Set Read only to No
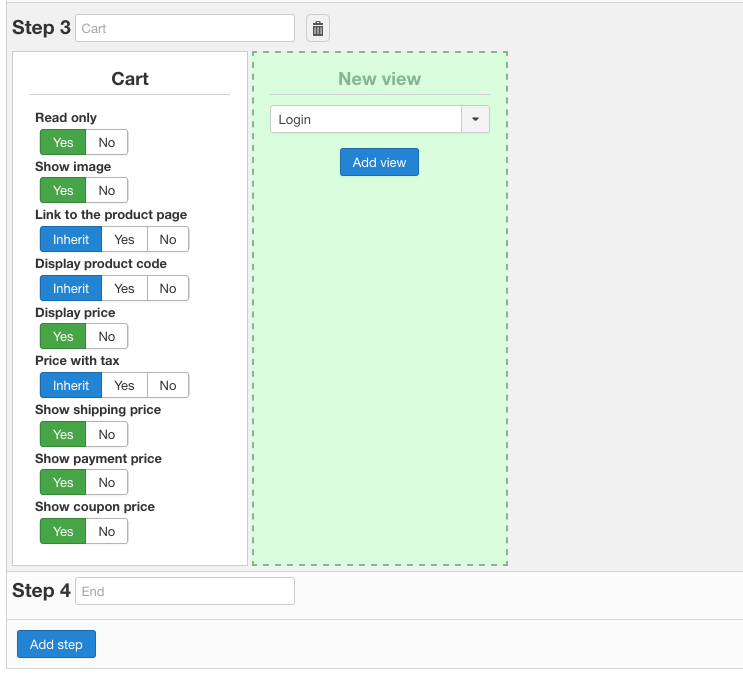This screenshot has width=743, height=678. [107, 142]
